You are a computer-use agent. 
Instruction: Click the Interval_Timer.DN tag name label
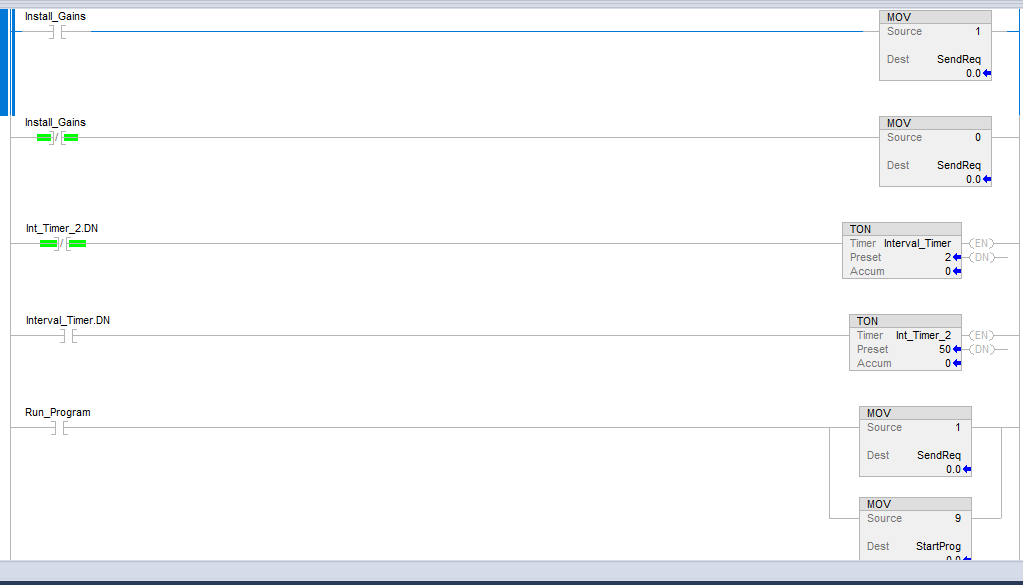point(68,320)
